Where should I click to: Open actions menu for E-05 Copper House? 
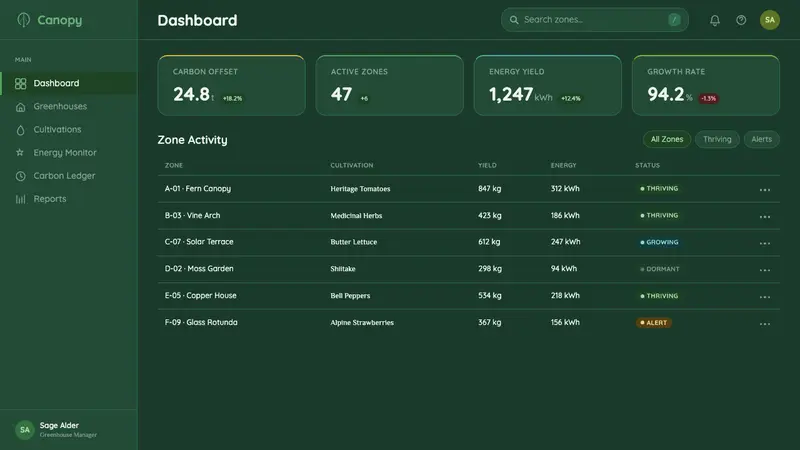point(764,297)
